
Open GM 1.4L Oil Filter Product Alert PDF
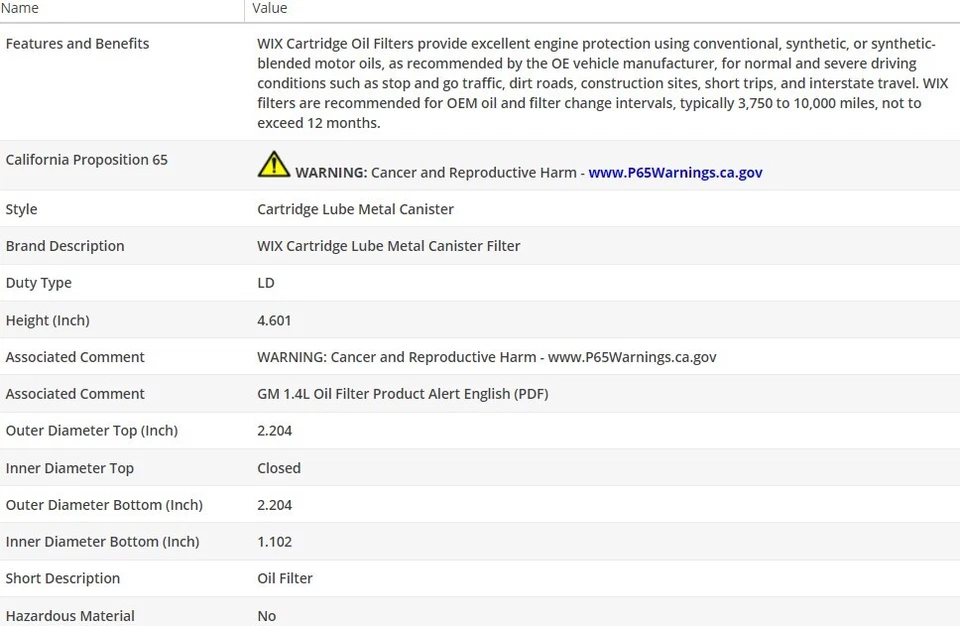pyautogui.click(x=402, y=394)
